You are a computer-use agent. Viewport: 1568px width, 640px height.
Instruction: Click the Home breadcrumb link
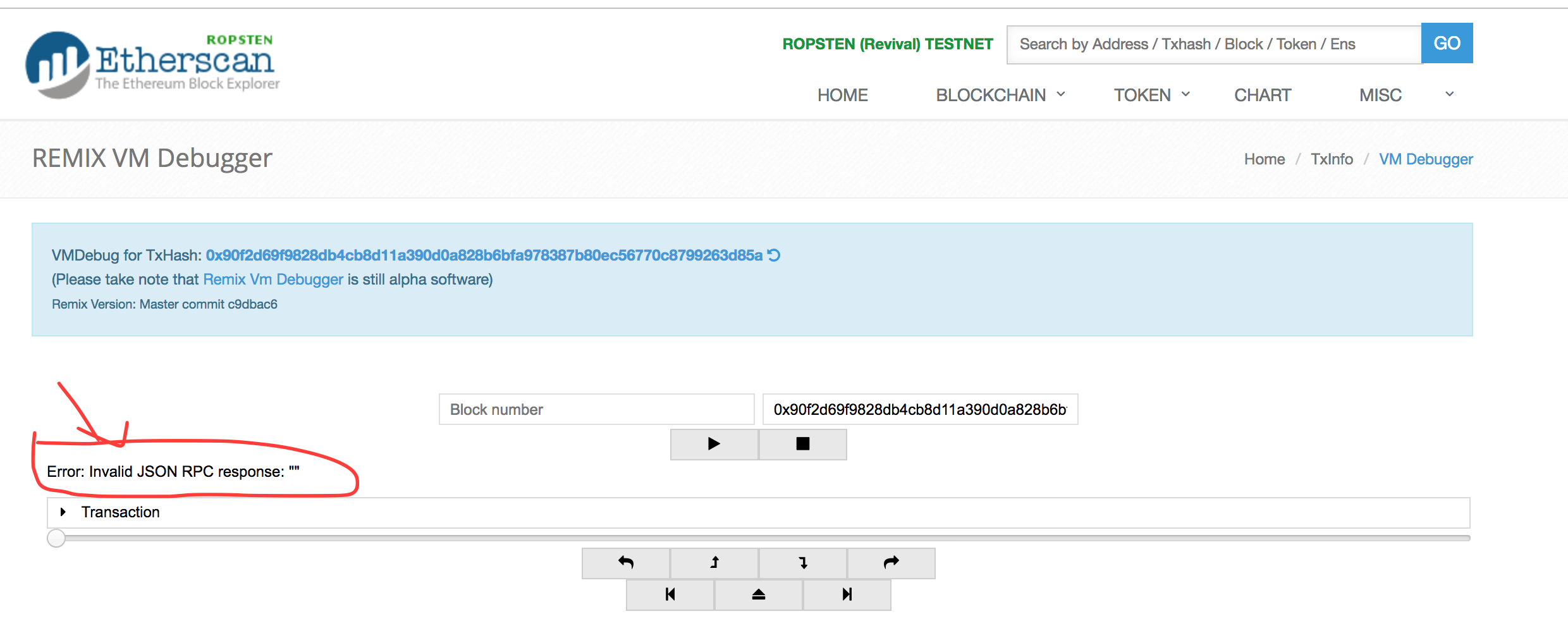point(1265,159)
